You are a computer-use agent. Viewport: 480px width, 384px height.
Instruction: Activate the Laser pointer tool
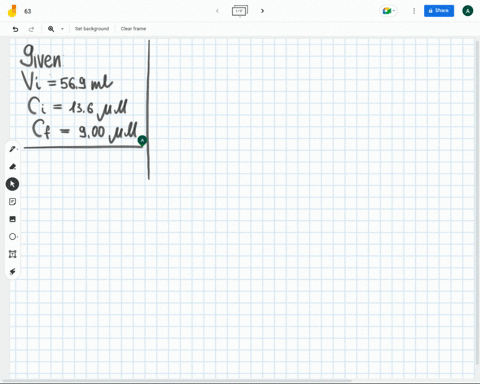(x=13, y=271)
